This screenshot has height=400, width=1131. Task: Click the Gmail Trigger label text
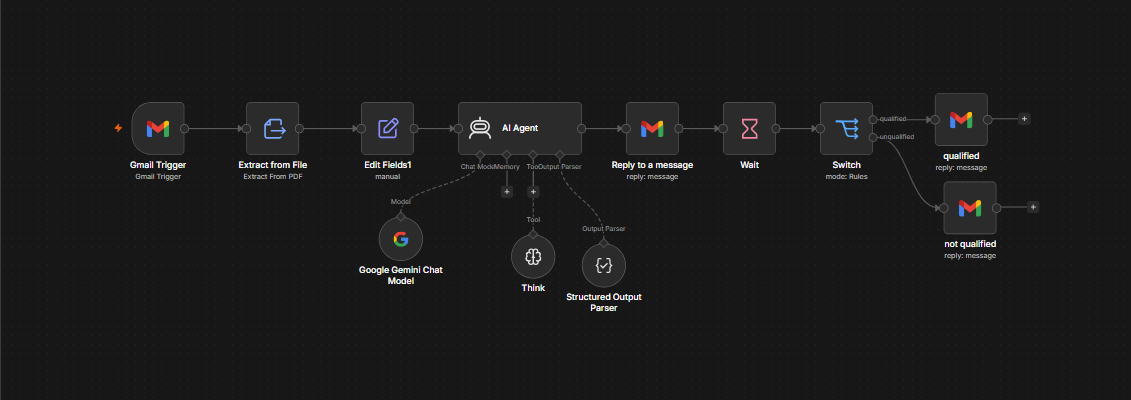point(158,165)
